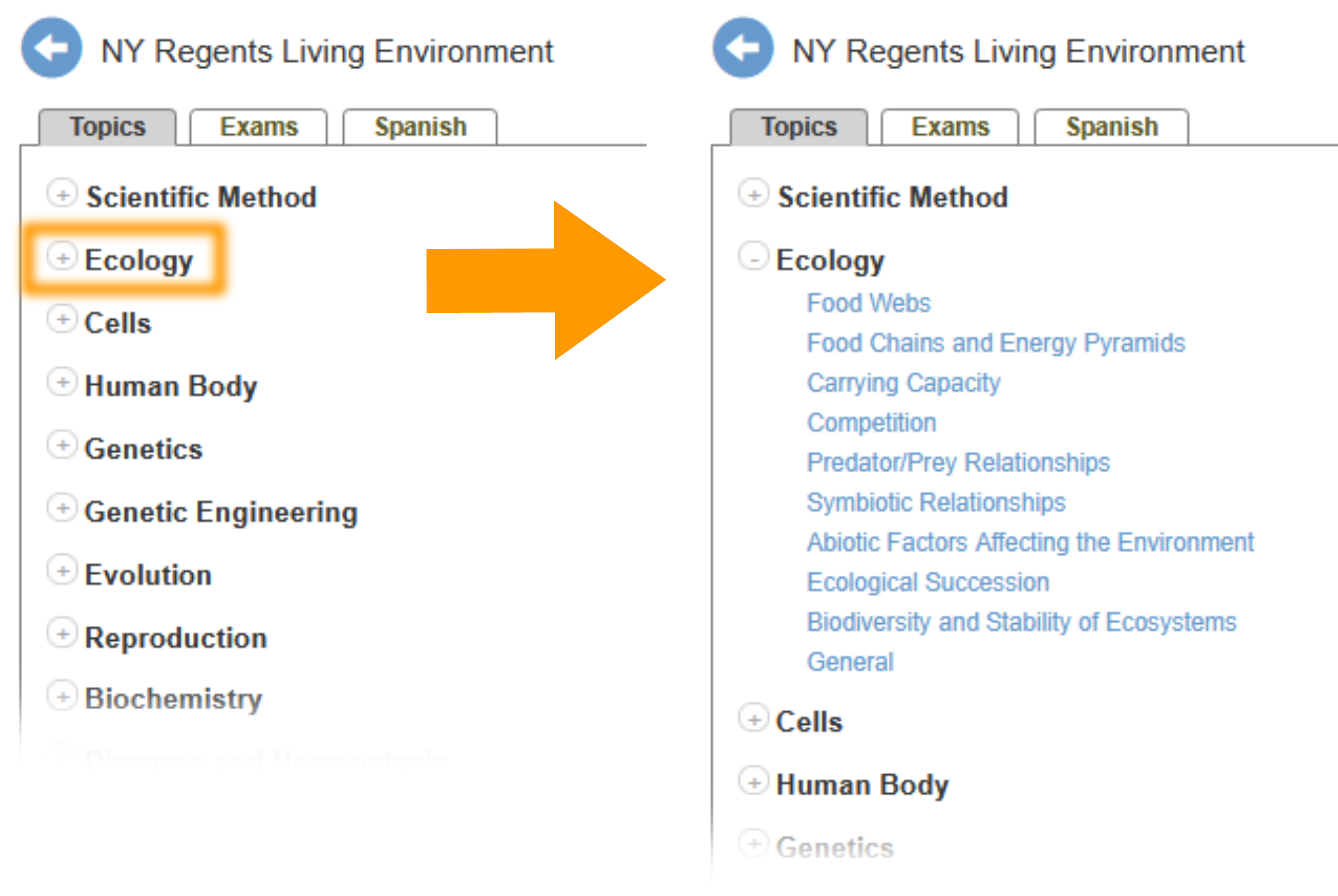This screenshot has width=1338, height=896.
Task: Click the blue back arrow in right panel
Action: pyautogui.click(x=743, y=48)
